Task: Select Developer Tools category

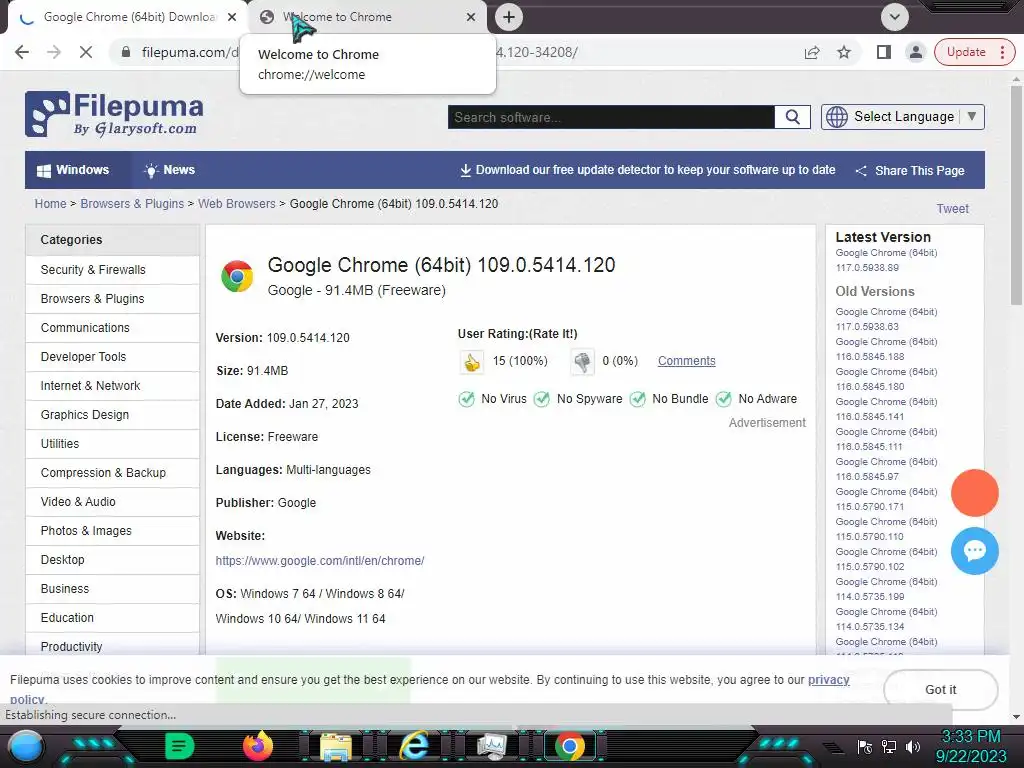Action: (x=112, y=357)
